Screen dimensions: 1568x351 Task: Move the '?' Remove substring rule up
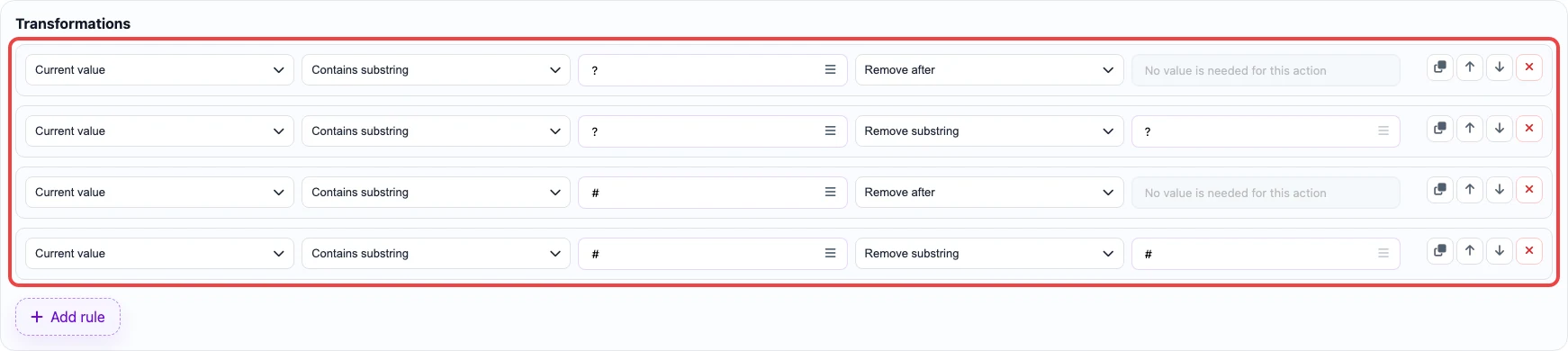(x=1470, y=129)
